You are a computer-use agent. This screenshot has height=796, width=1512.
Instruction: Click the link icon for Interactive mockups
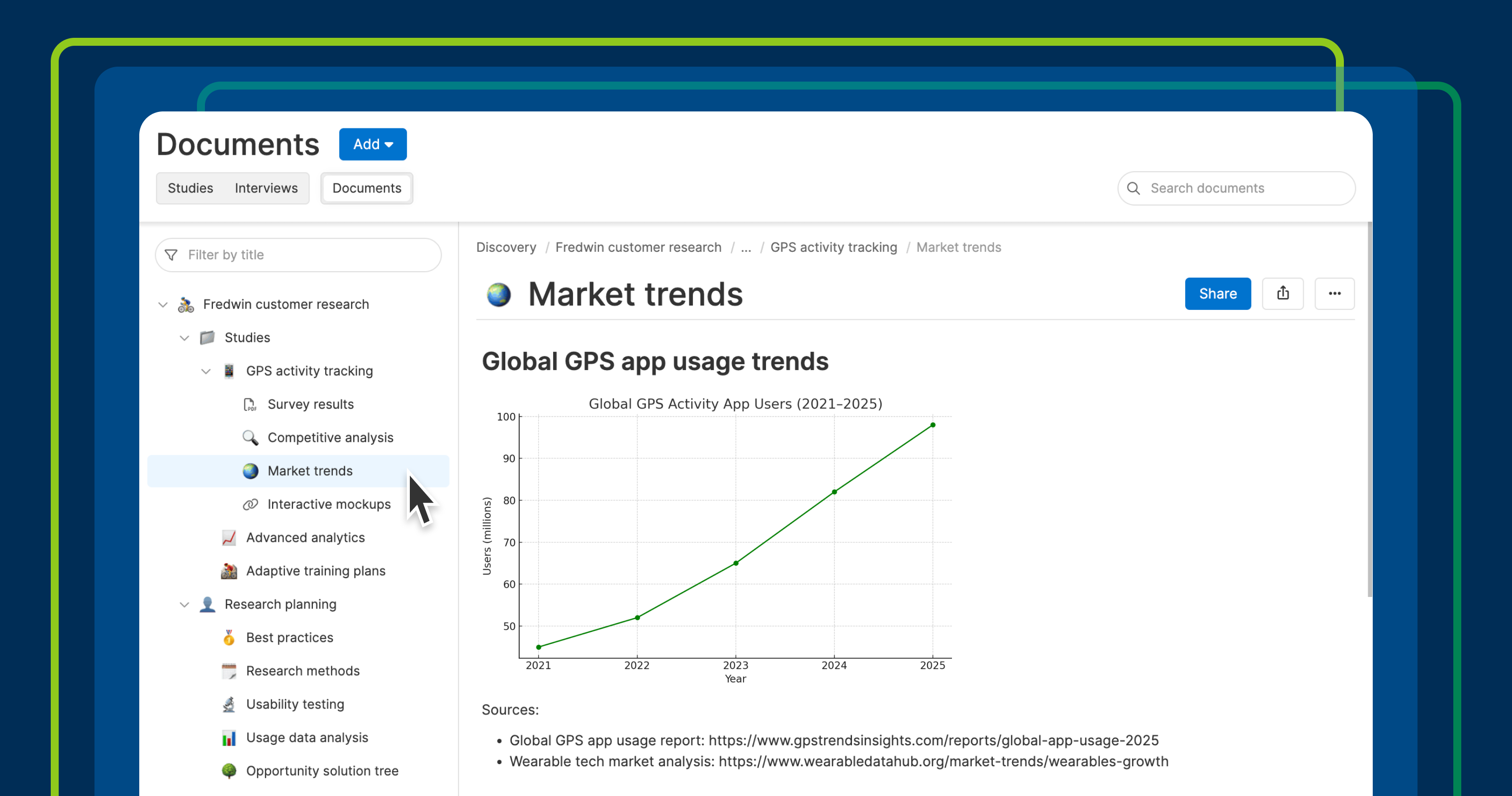click(250, 504)
